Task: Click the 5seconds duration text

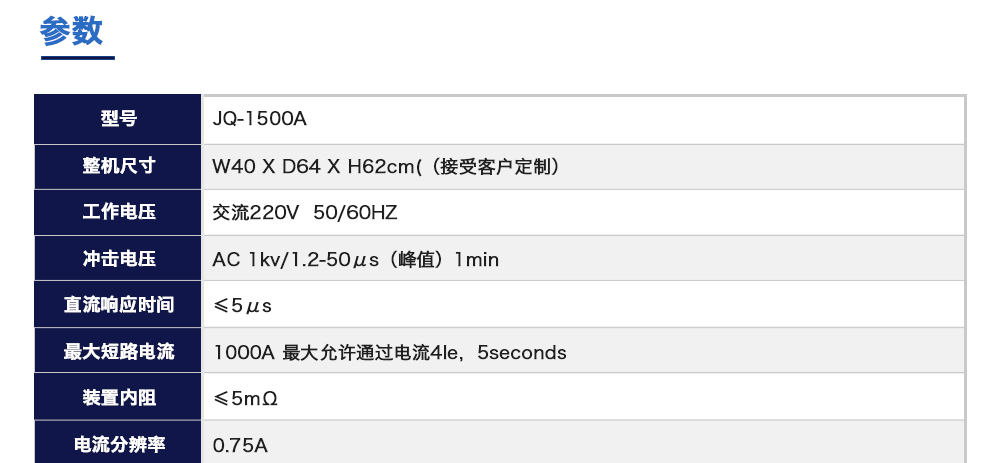Action: pyautogui.click(x=522, y=352)
